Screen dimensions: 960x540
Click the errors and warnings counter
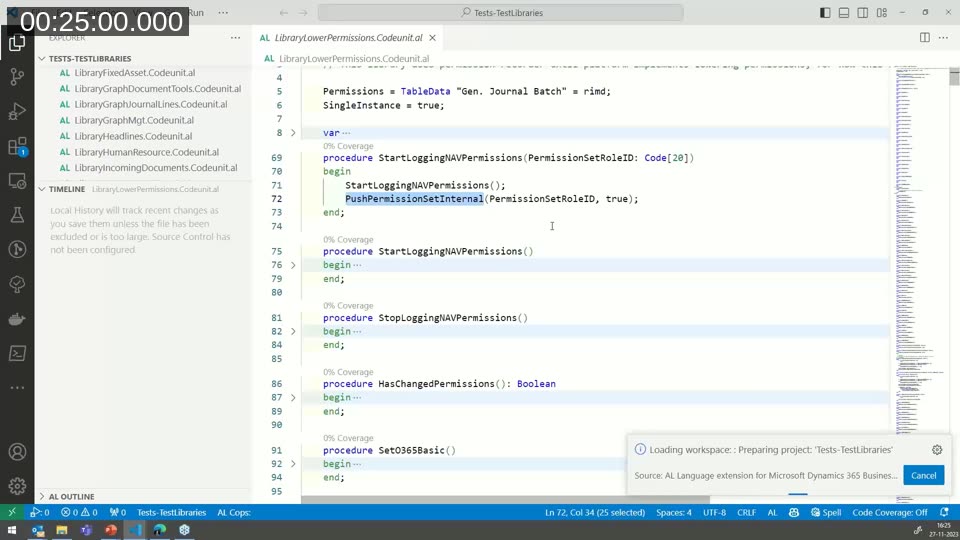(79, 512)
